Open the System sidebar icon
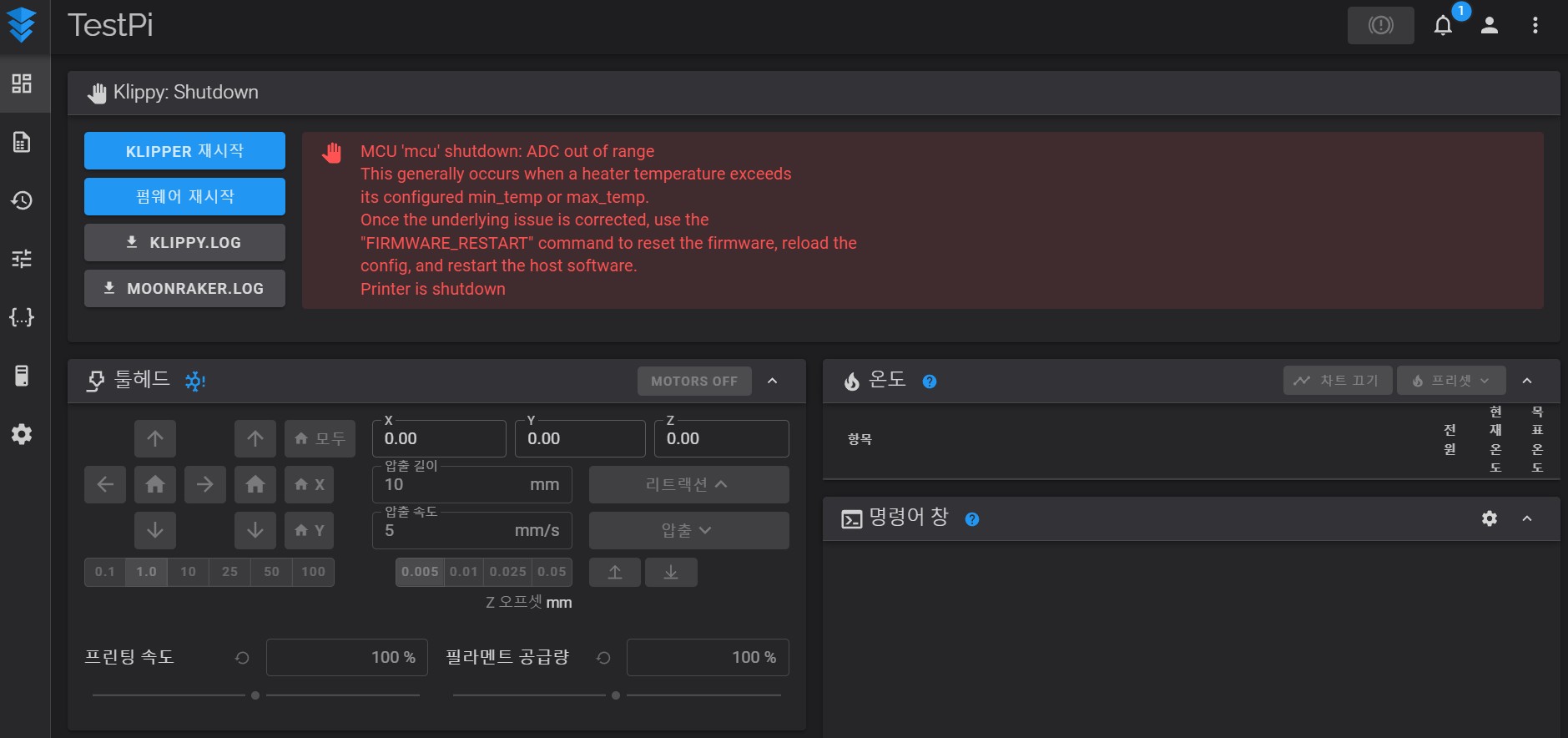 22,376
